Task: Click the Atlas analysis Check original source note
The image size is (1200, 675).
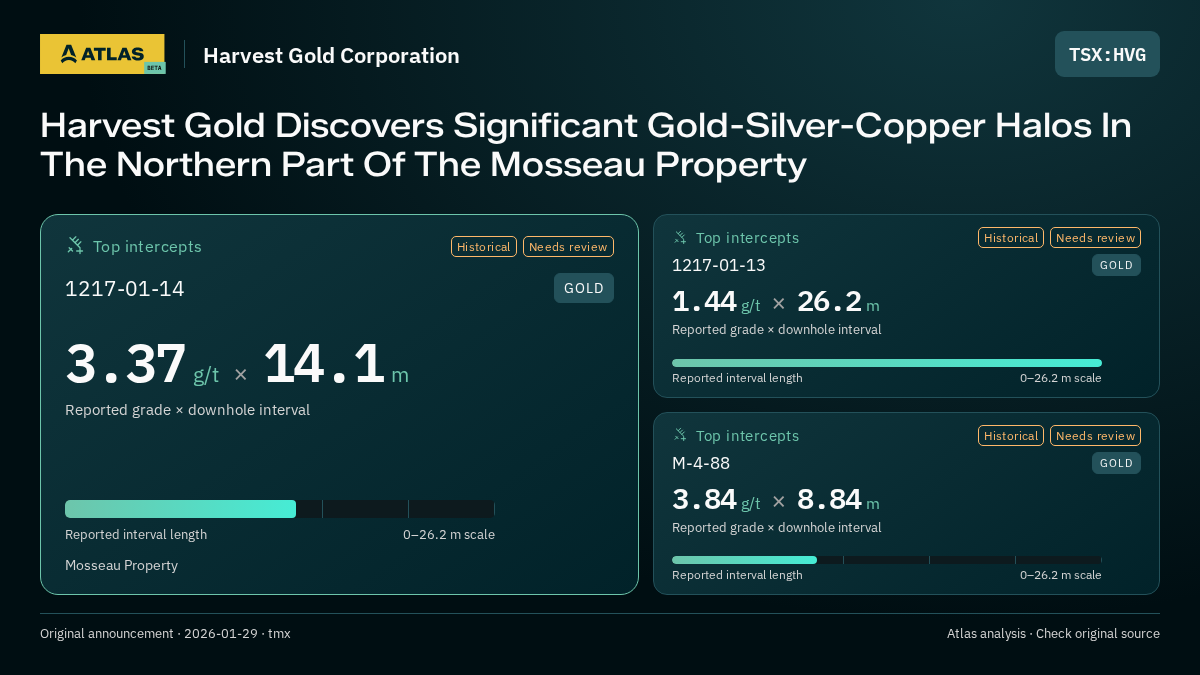Action: (x=1053, y=634)
